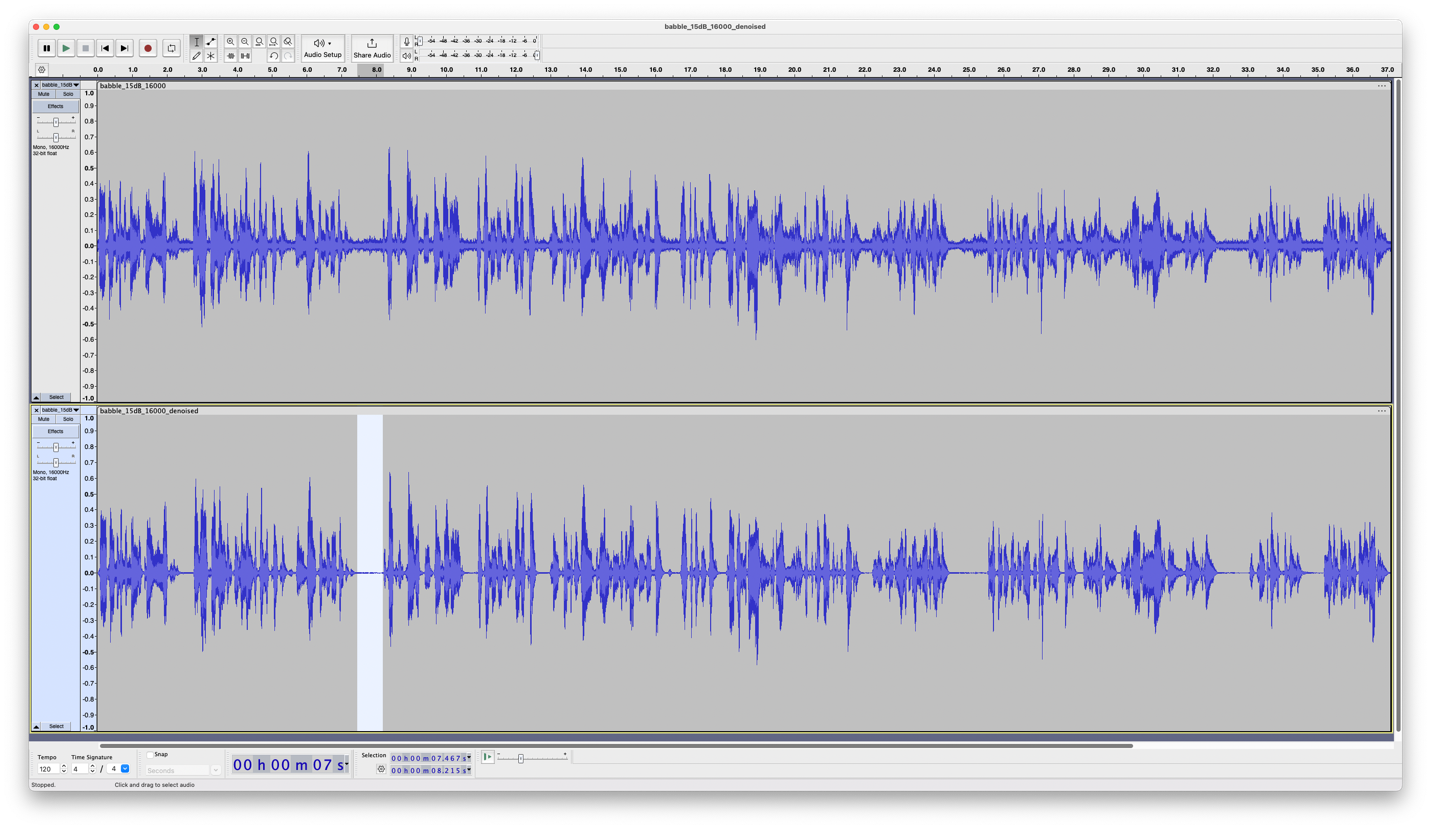Viewport: 1431px width, 829px height.
Task: Click the Effects button on the top track
Action: coord(56,106)
